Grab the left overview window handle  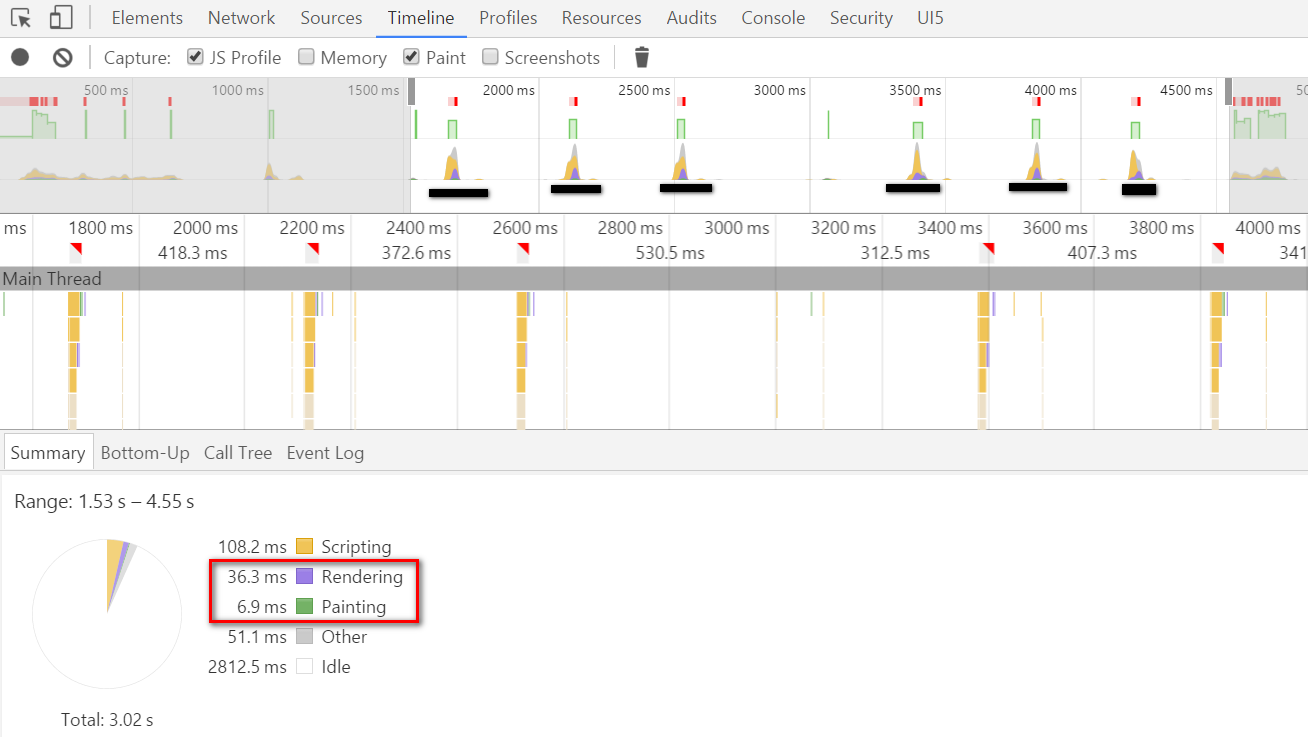pyautogui.click(x=411, y=92)
